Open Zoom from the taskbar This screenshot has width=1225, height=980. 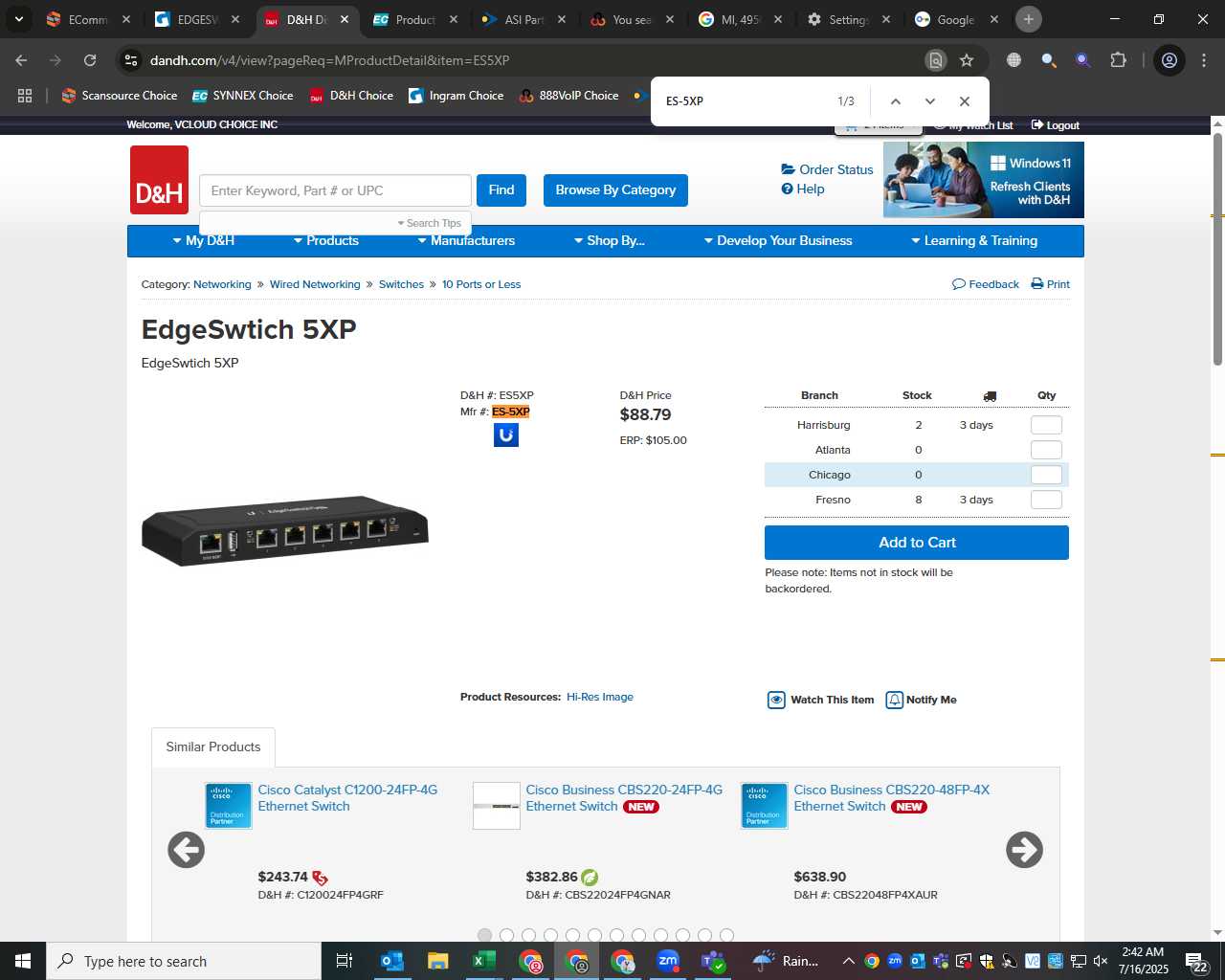point(668,961)
